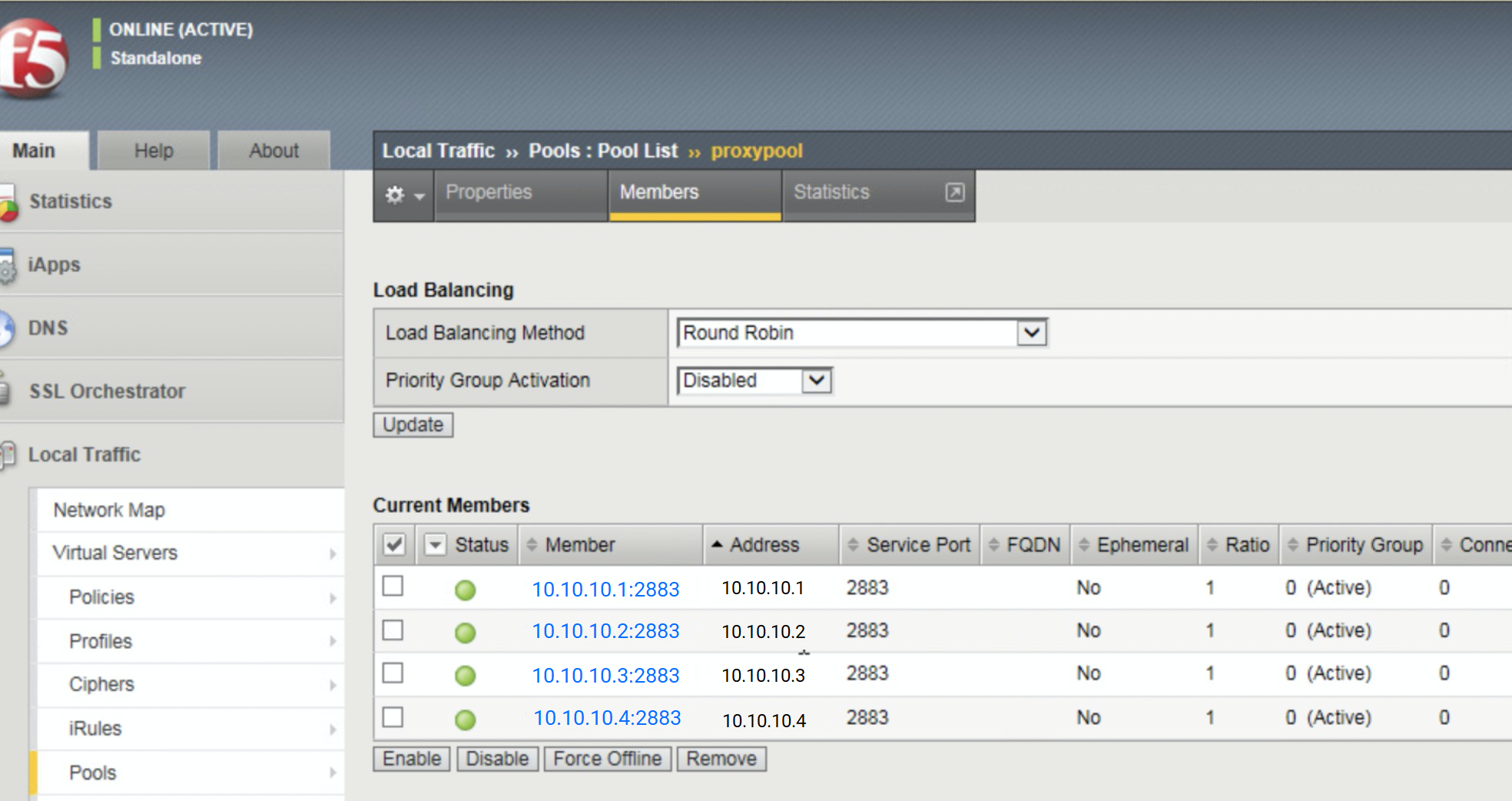
Task: Open the Status column filter dropdown
Action: point(435,545)
